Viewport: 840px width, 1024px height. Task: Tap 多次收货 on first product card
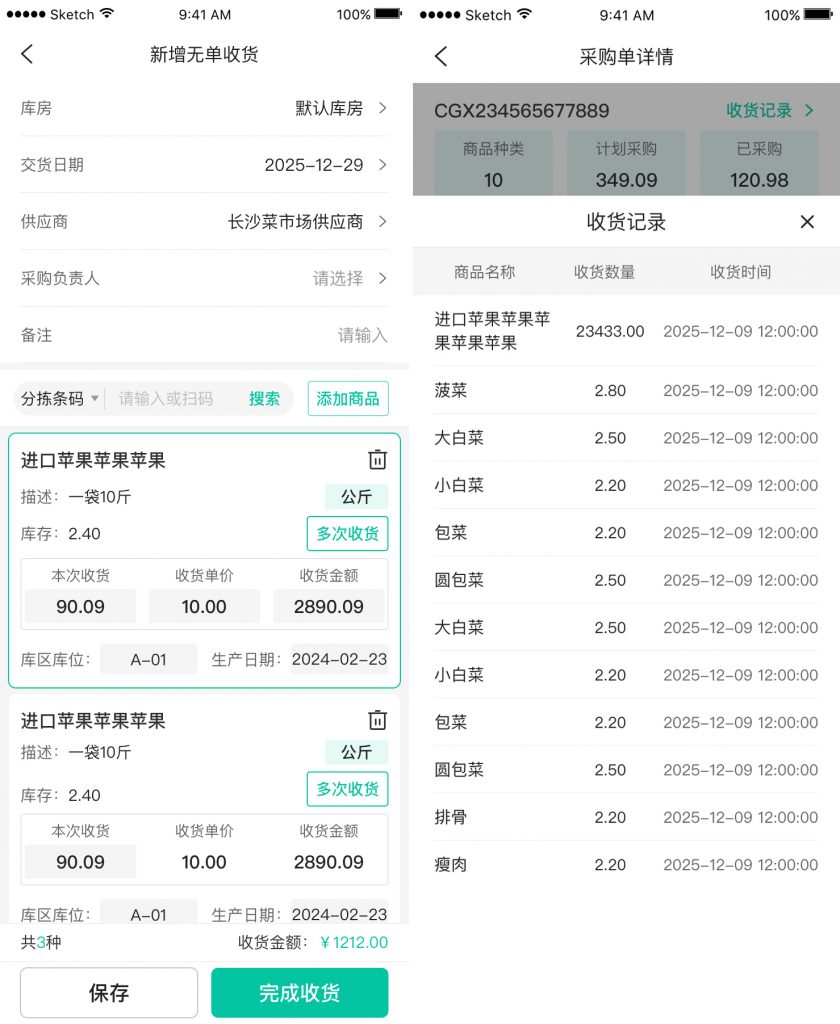pyautogui.click(x=347, y=534)
